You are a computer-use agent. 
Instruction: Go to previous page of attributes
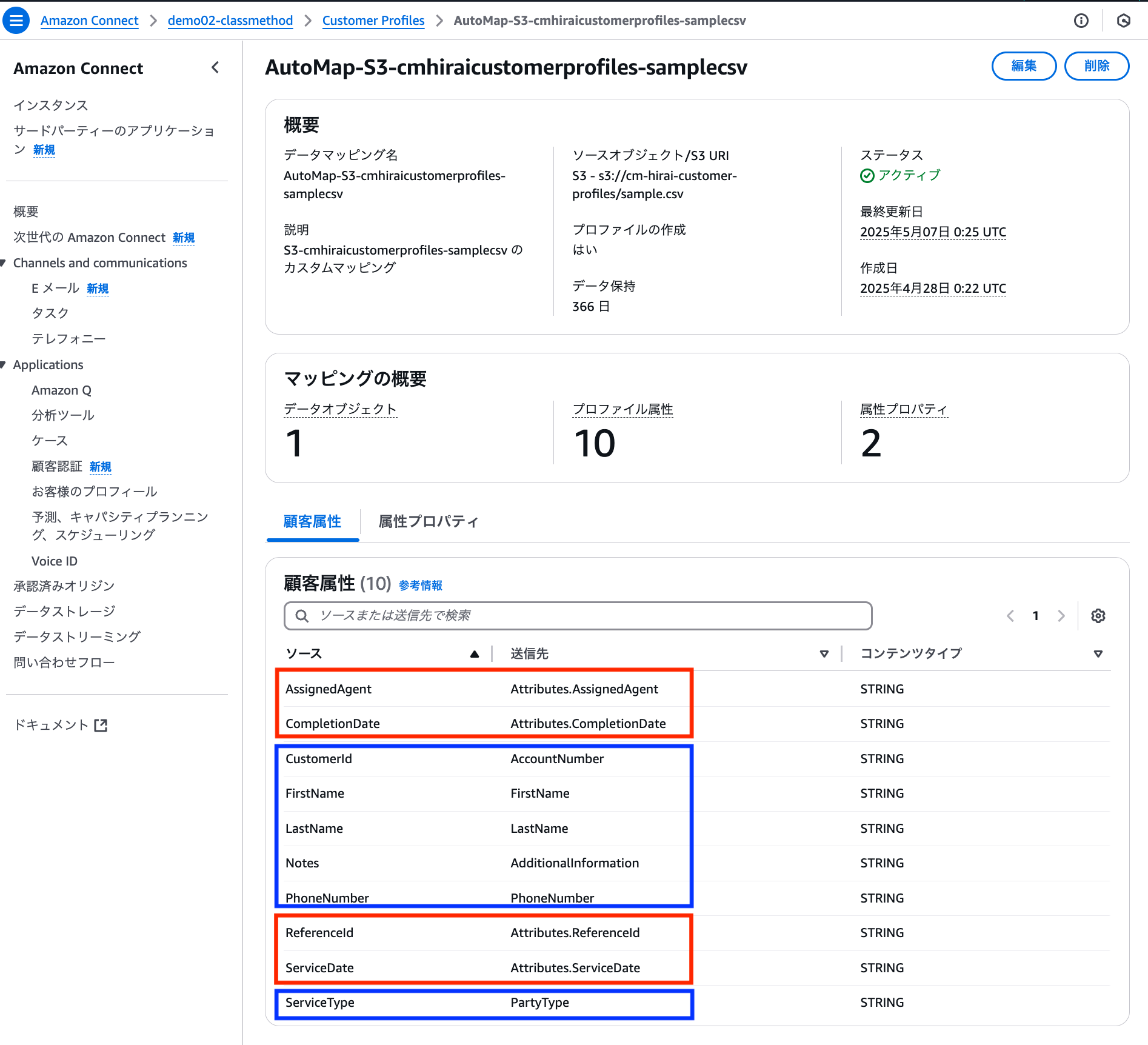(1010, 616)
